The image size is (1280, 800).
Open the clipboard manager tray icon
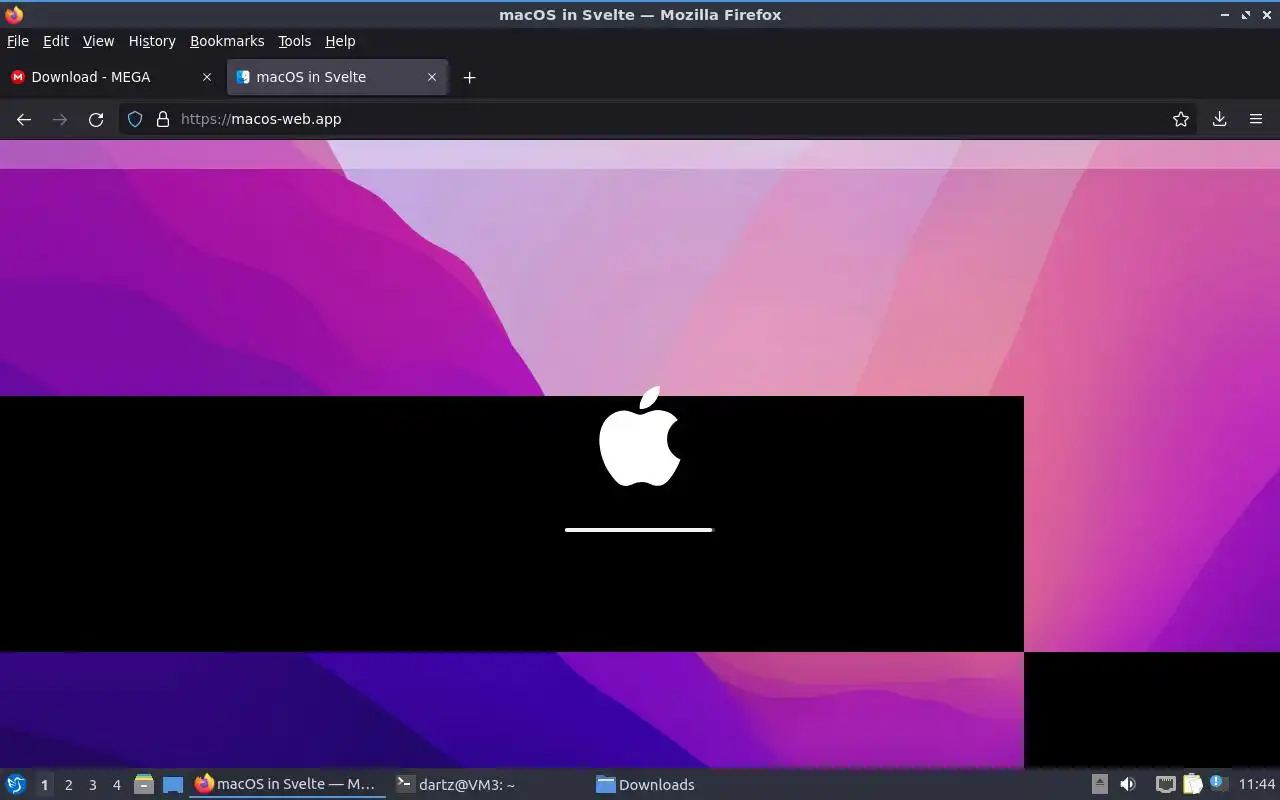[1192, 784]
